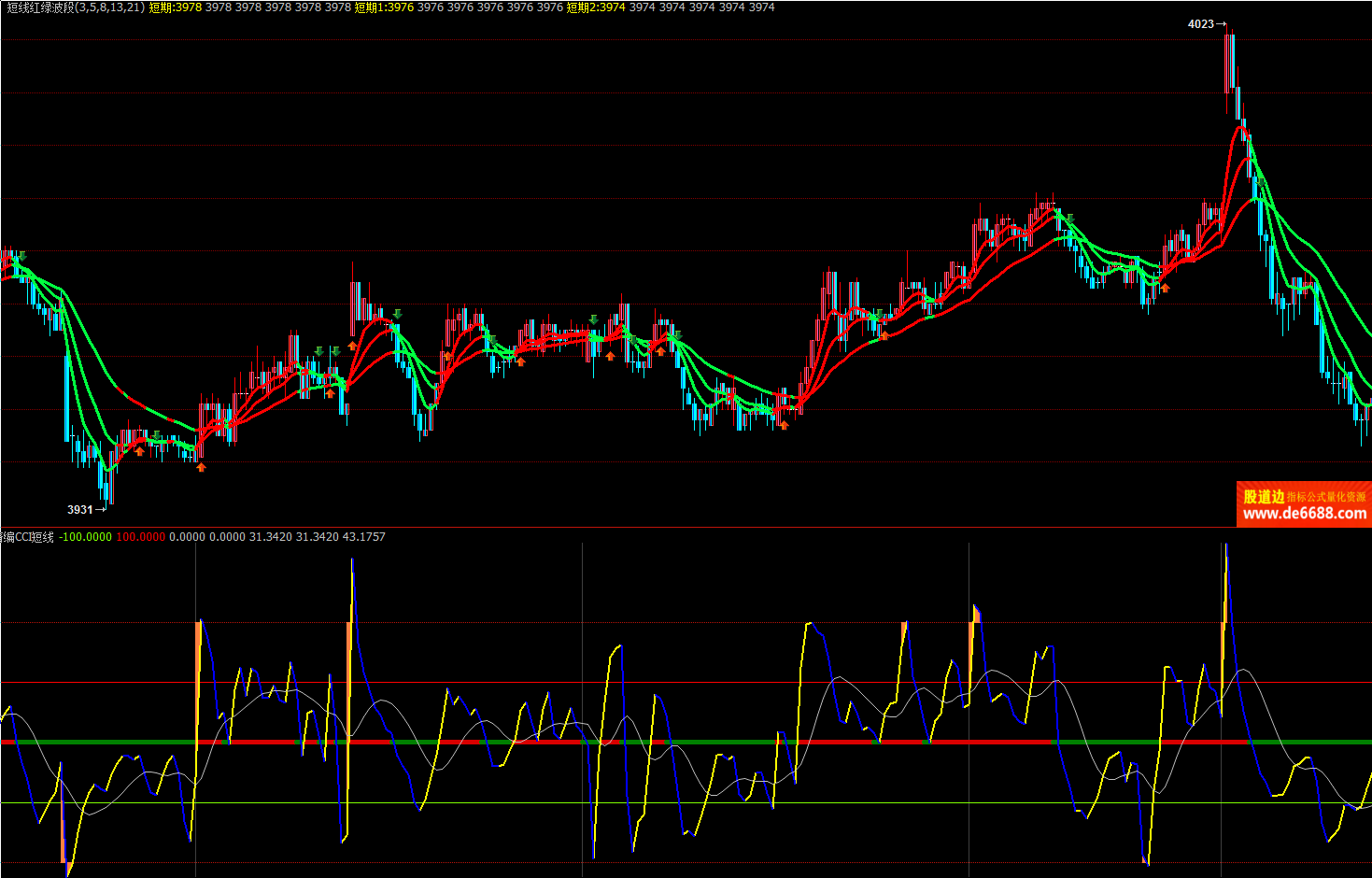The width and height of the screenshot is (1372, 878).
Task: Click the leftmost green sell arrow on chart
Action: (22, 257)
